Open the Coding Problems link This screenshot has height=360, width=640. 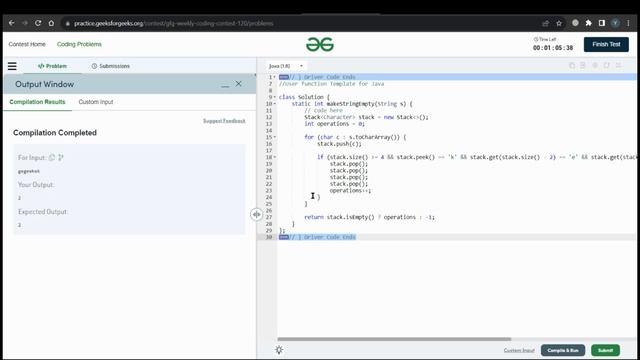click(79, 44)
